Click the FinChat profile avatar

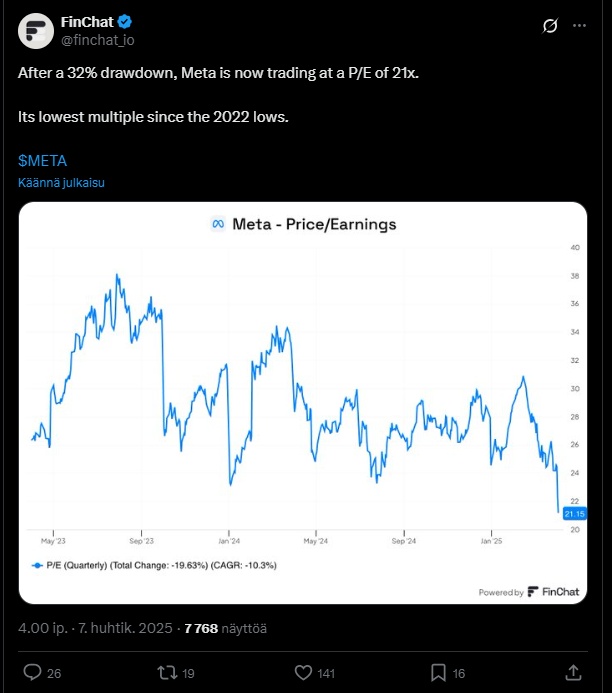37,31
